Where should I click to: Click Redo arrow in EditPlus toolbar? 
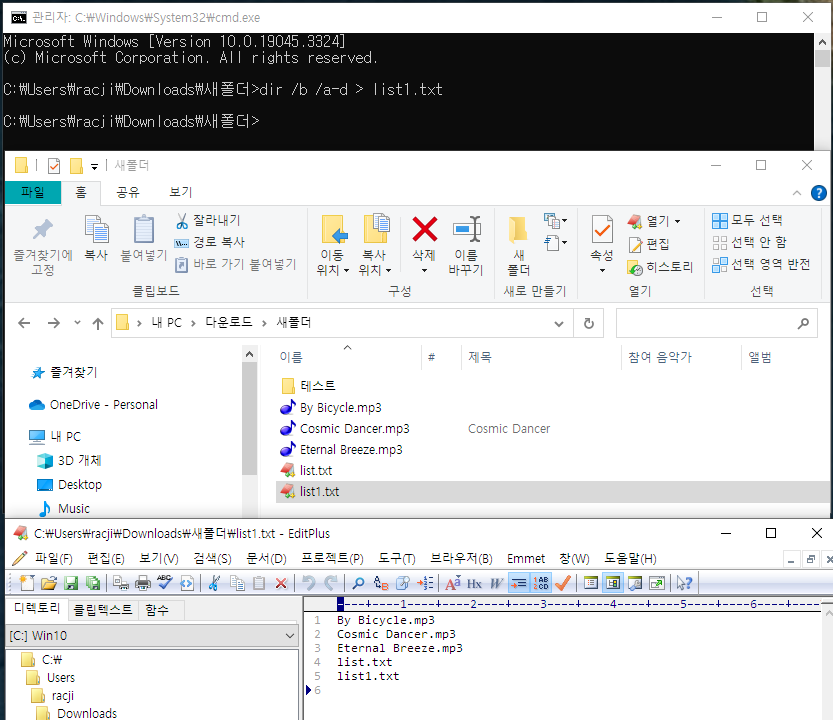tap(330, 583)
